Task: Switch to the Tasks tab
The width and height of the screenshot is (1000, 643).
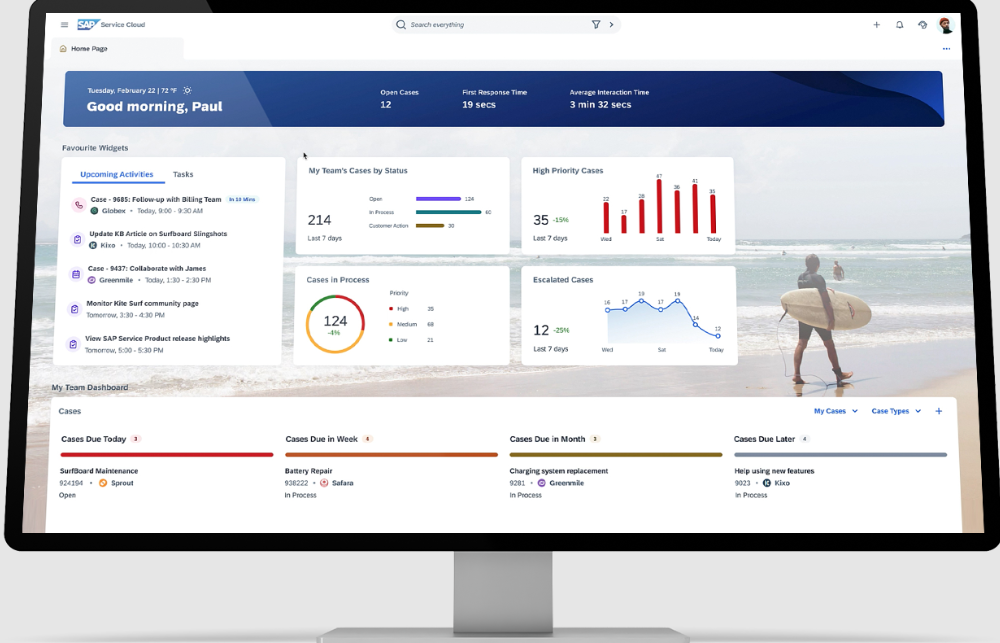Action: click(x=183, y=173)
